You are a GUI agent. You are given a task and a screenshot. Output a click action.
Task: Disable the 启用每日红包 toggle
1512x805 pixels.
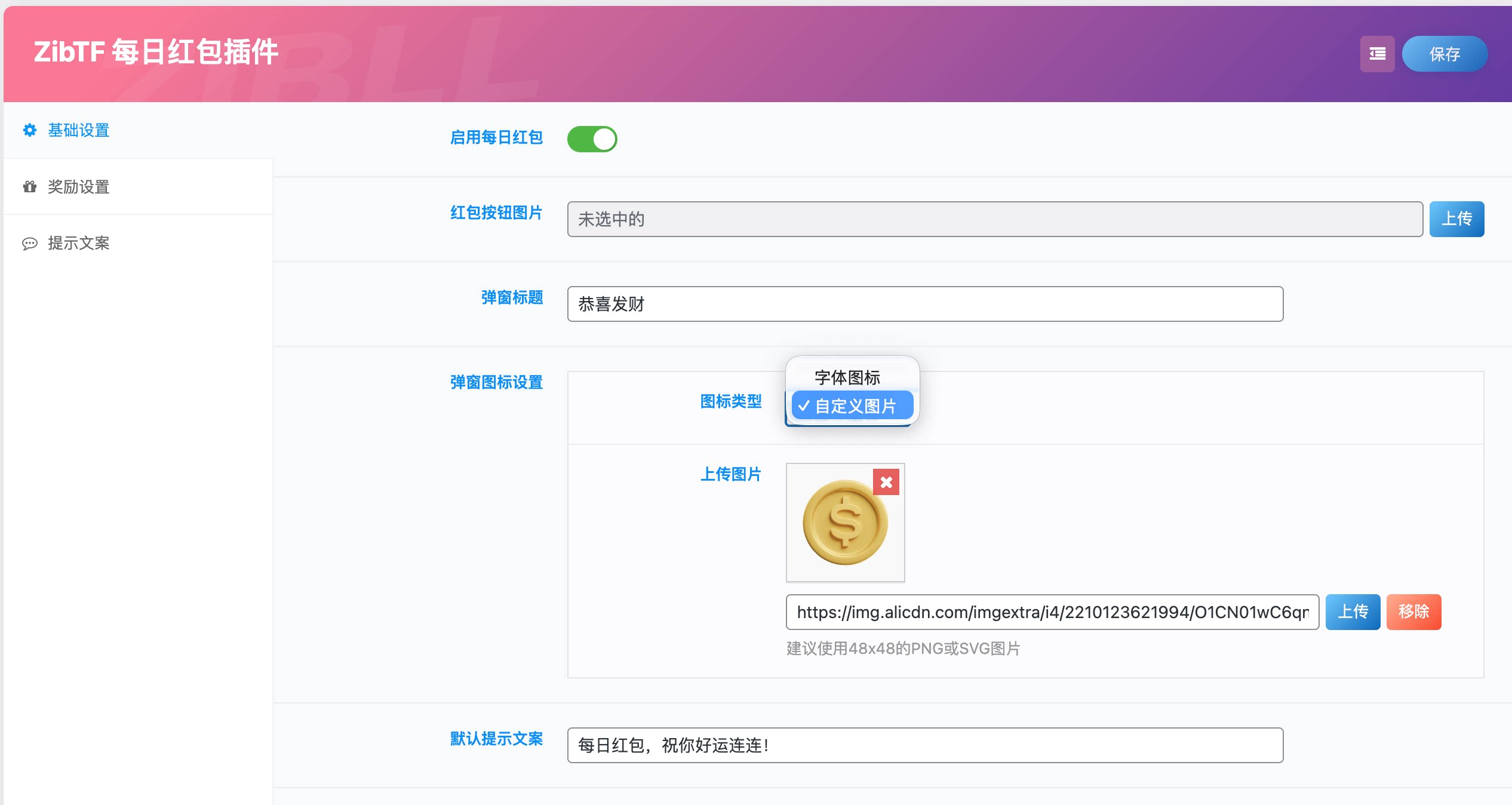(592, 139)
